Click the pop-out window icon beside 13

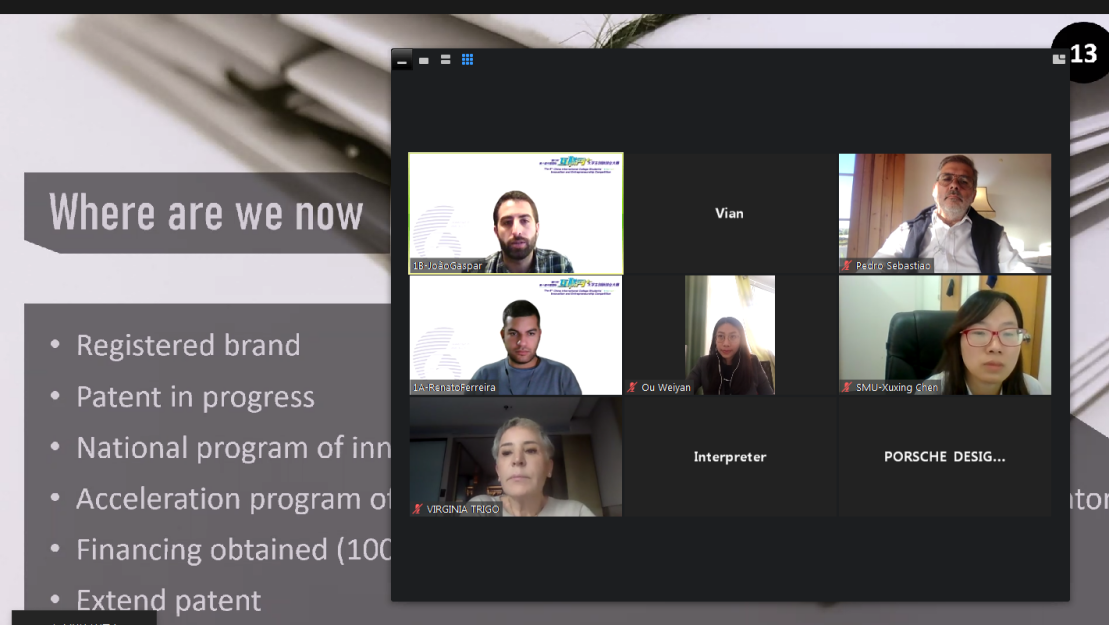1059,59
